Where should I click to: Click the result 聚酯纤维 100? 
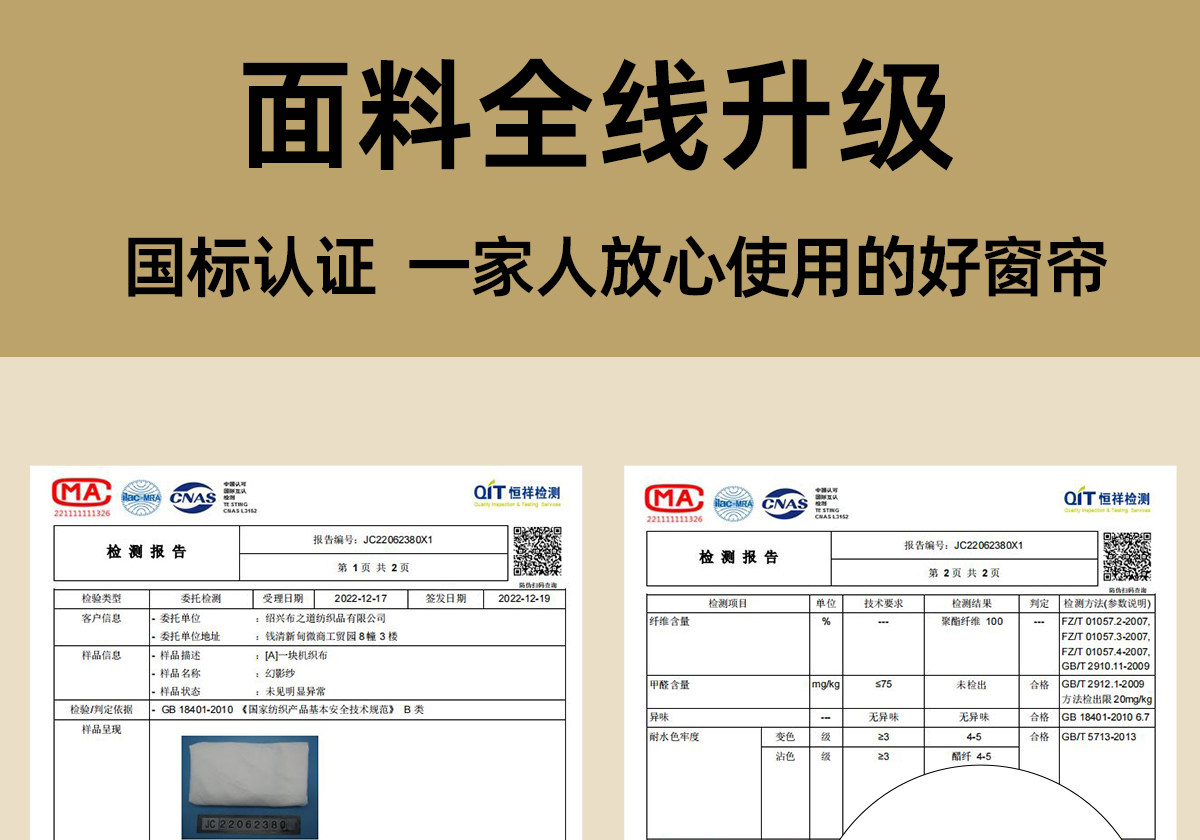[972, 622]
